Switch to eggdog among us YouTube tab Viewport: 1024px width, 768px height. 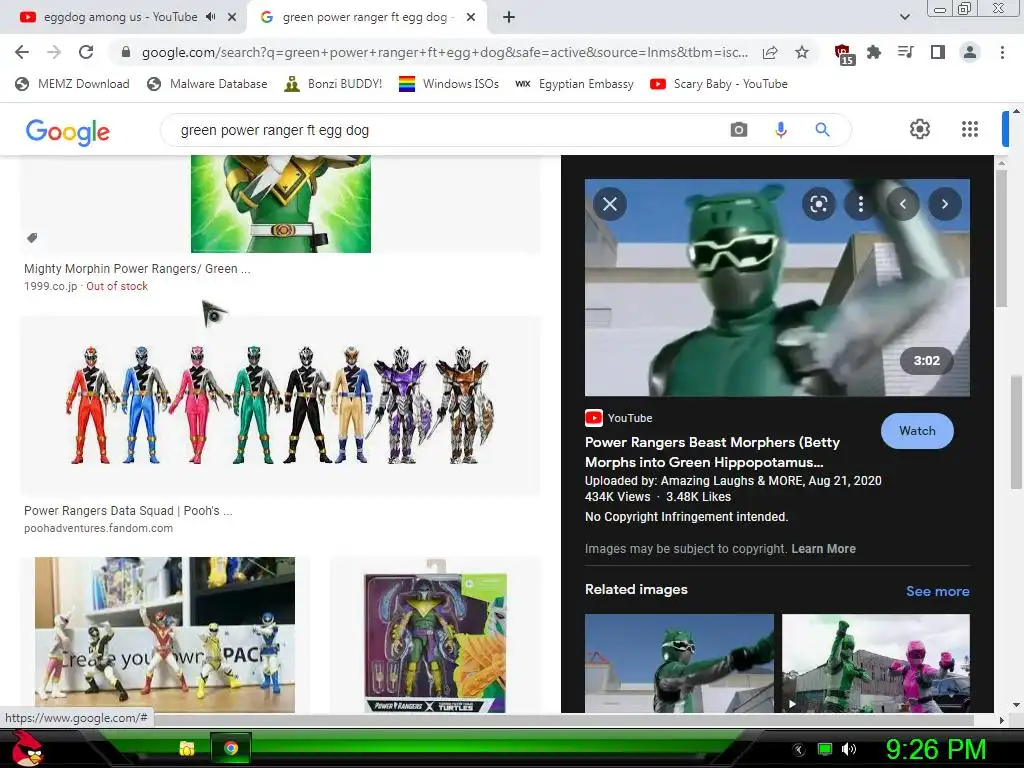point(120,17)
